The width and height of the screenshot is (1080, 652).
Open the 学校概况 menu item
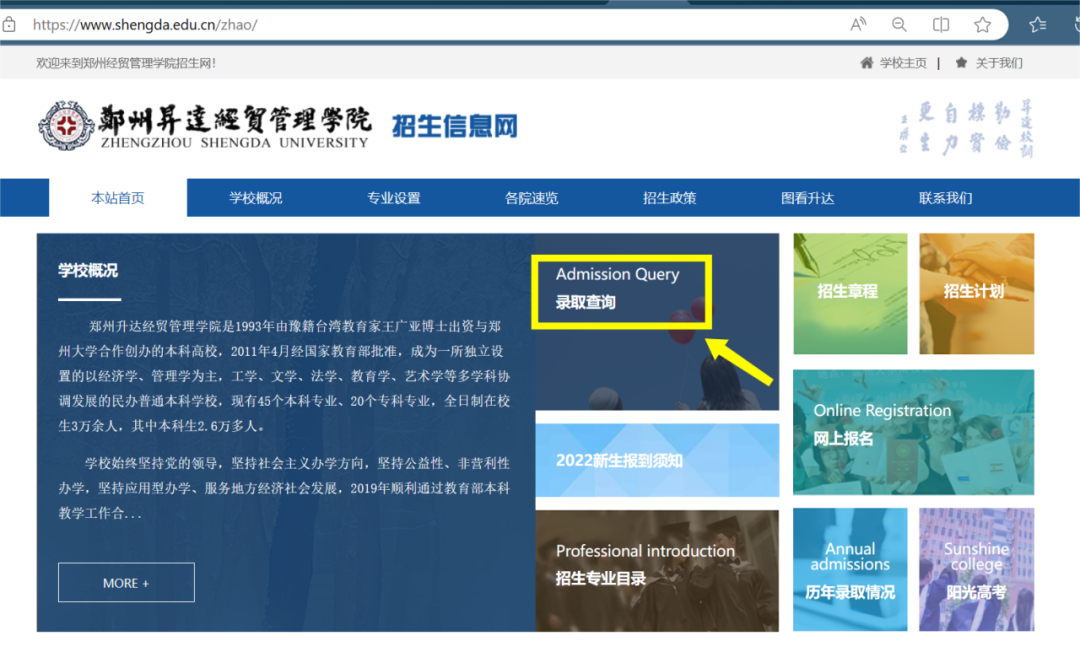256,198
